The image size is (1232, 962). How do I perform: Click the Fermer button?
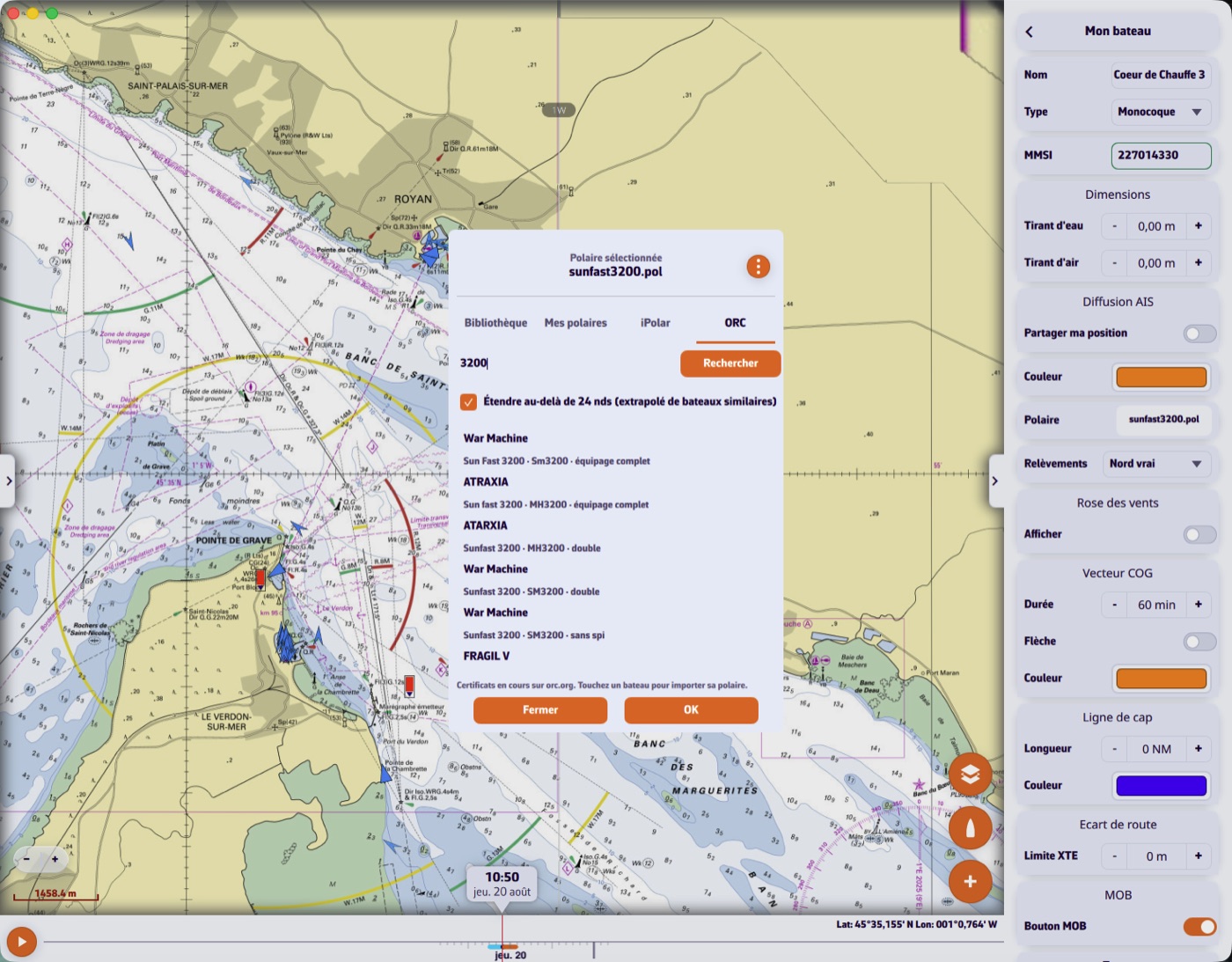(x=540, y=710)
